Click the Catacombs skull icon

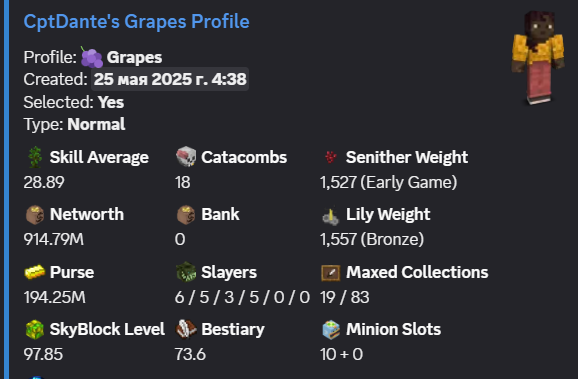pos(186,156)
